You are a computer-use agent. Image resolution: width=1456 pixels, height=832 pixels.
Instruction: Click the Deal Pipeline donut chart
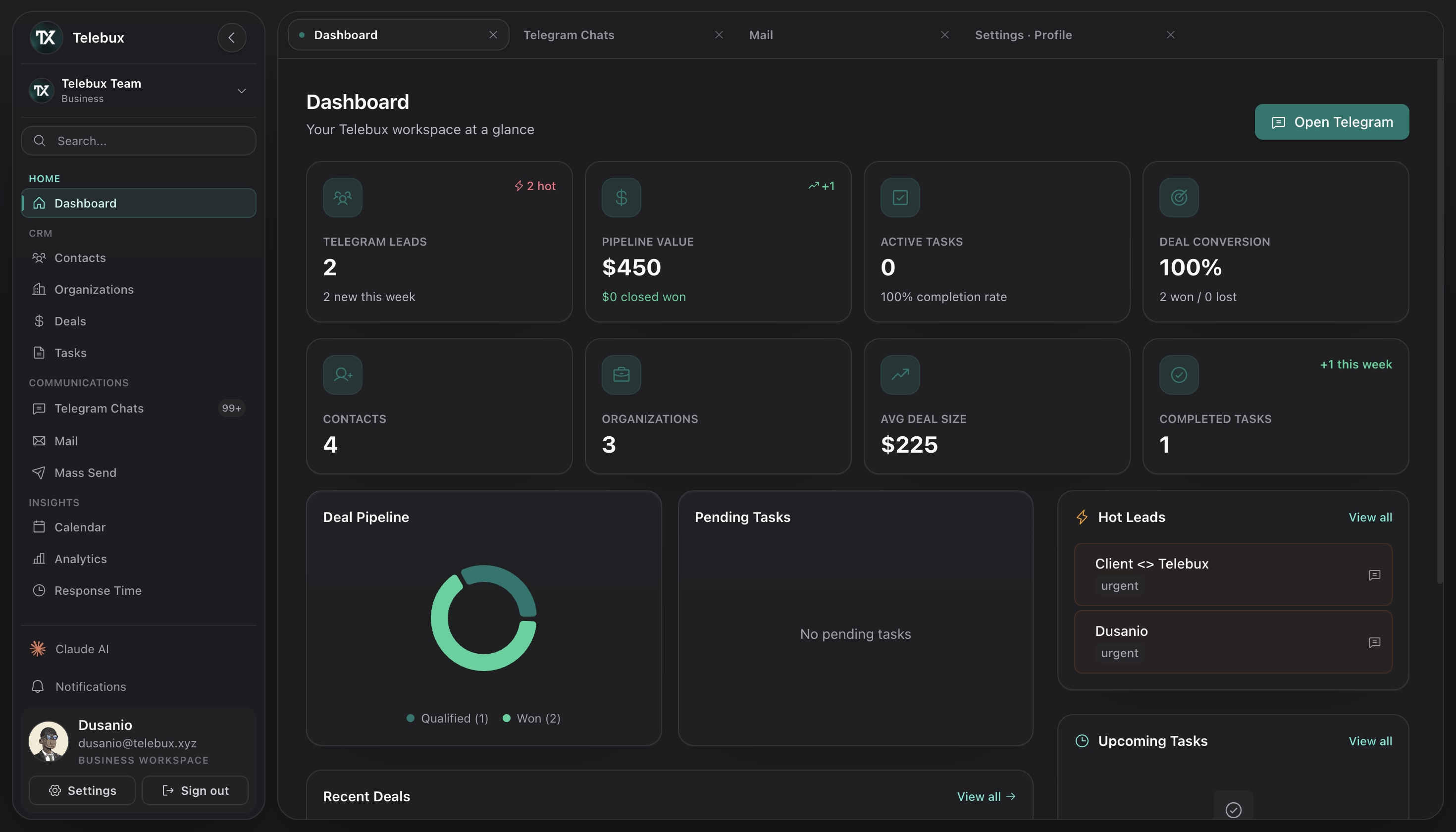[x=483, y=618]
